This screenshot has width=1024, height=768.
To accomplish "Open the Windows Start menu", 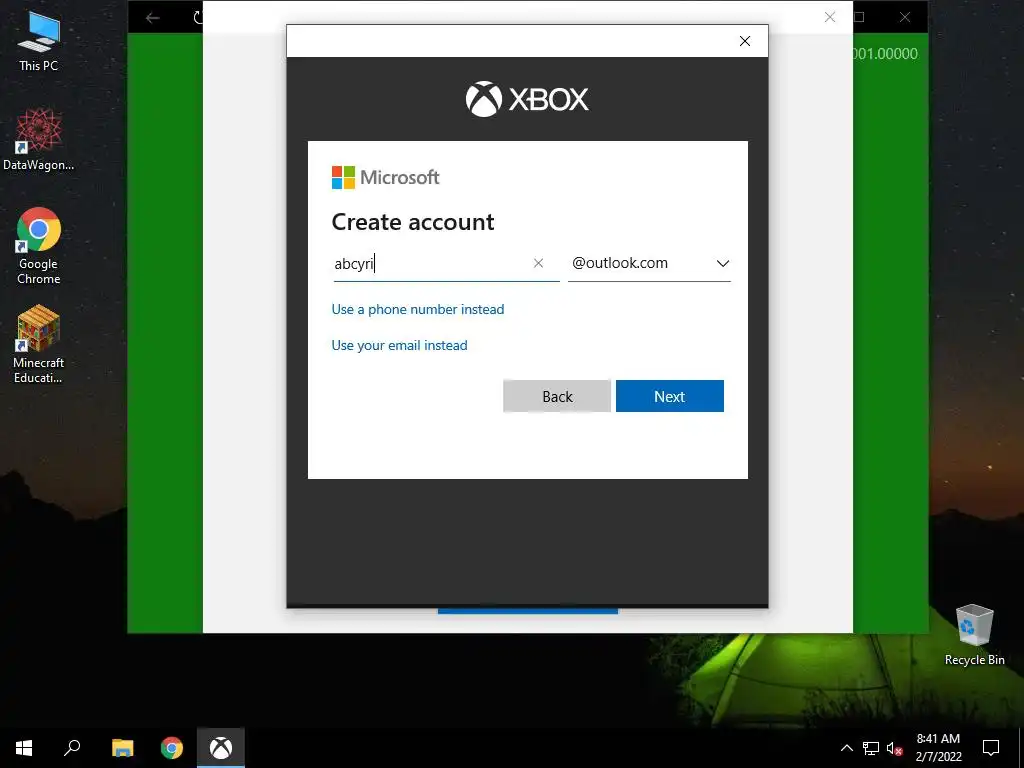I will [24, 748].
